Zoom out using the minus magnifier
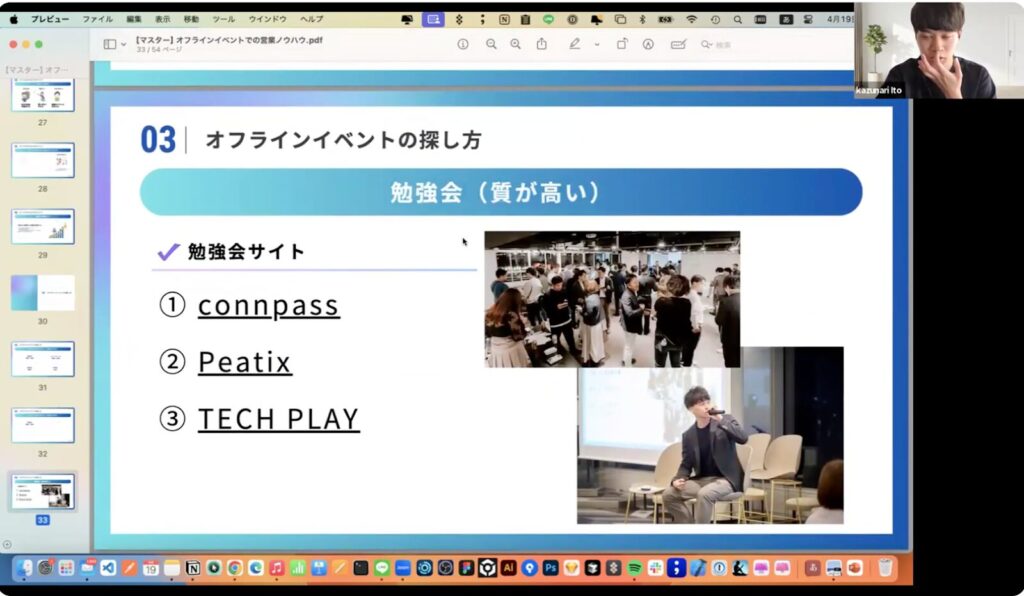The image size is (1024, 596). [491, 44]
